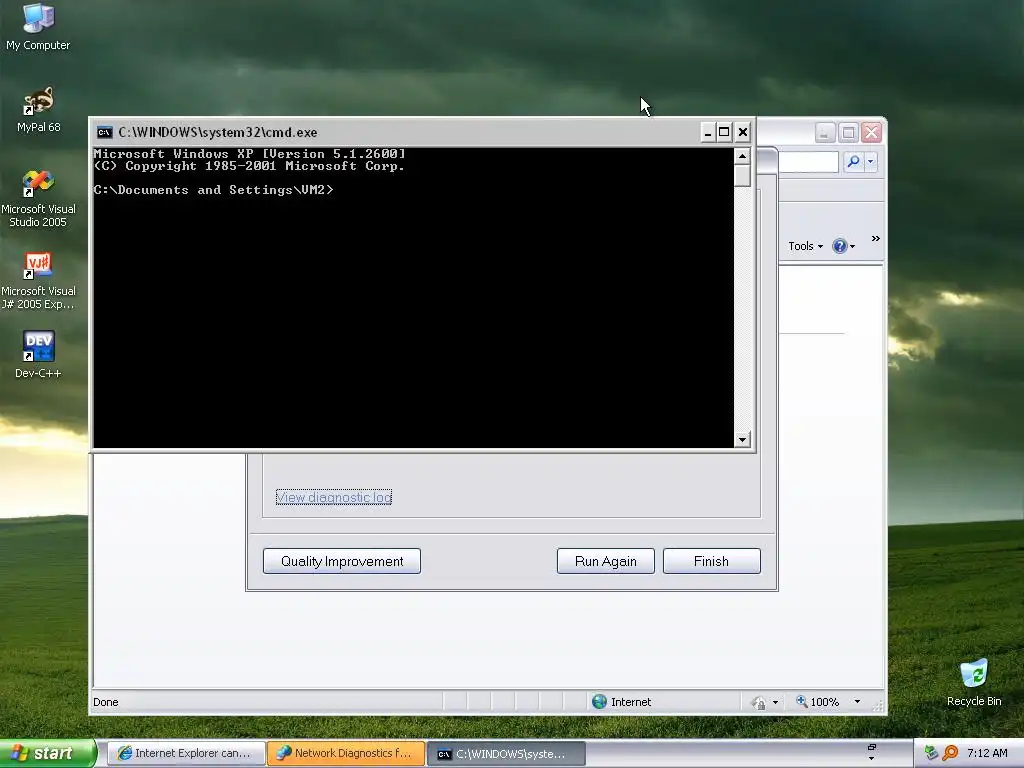The height and width of the screenshot is (768, 1024).
Task: Select the cmd.exe taskbar button
Action: coord(506,754)
